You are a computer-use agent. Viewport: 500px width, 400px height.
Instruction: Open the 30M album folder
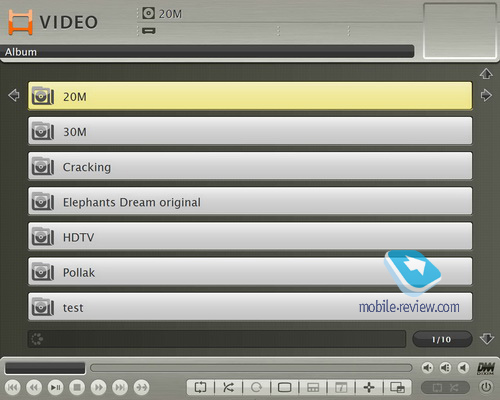250,131
